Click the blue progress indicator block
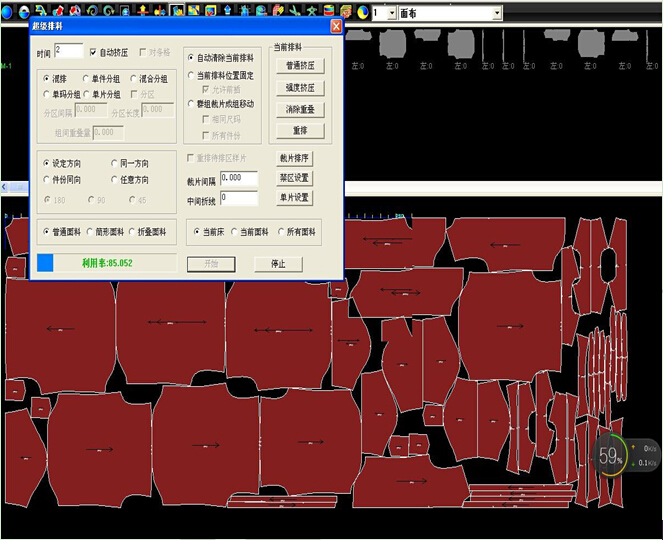The image size is (663, 540). [x=47, y=263]
